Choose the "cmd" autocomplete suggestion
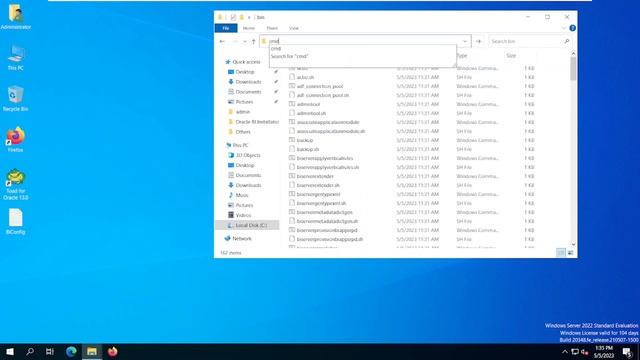Screen dimensions: 640x360 pyautogui.click(x=362, y=49)
